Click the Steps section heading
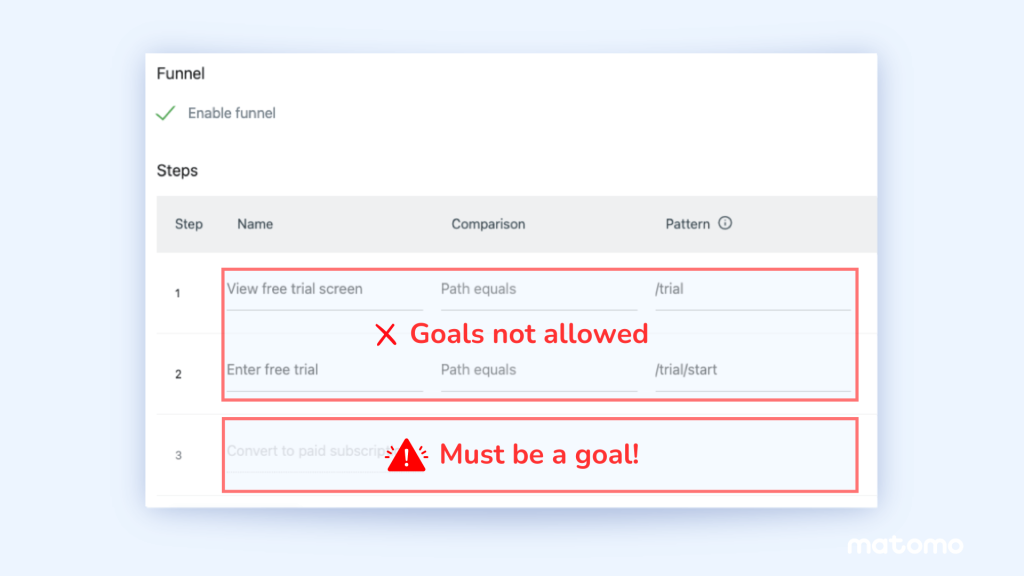Screen dimensions: 1024x576 pos(177,170)
